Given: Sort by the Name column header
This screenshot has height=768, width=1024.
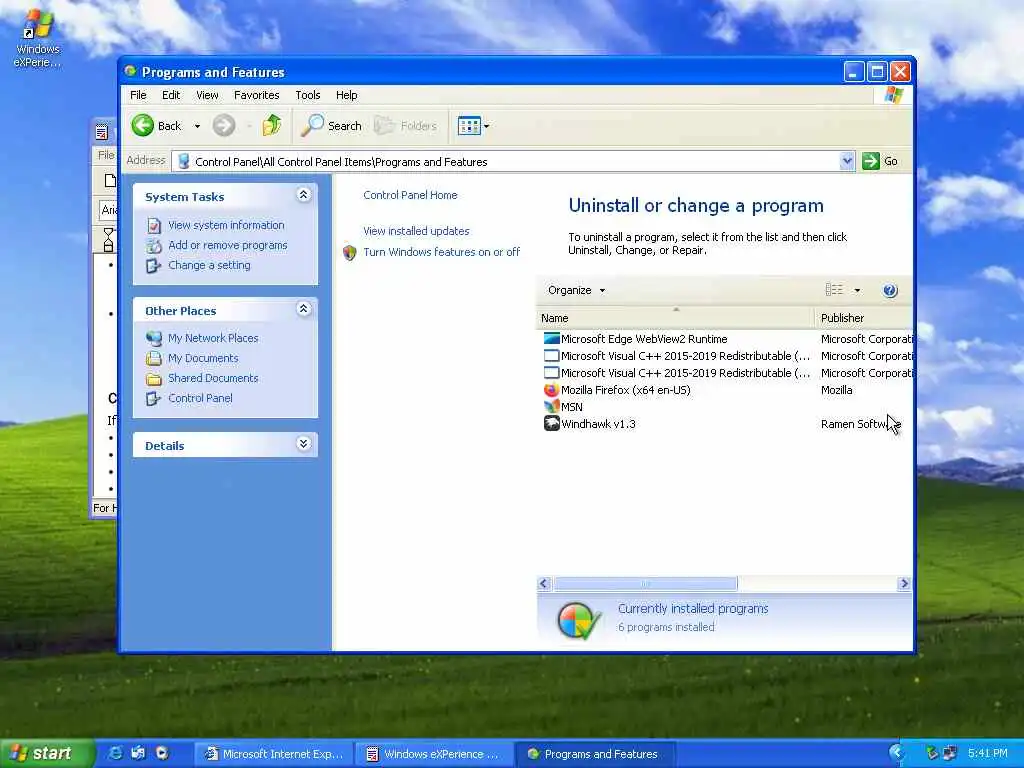Looking at the screenshot, I should [x=675, y=318].
